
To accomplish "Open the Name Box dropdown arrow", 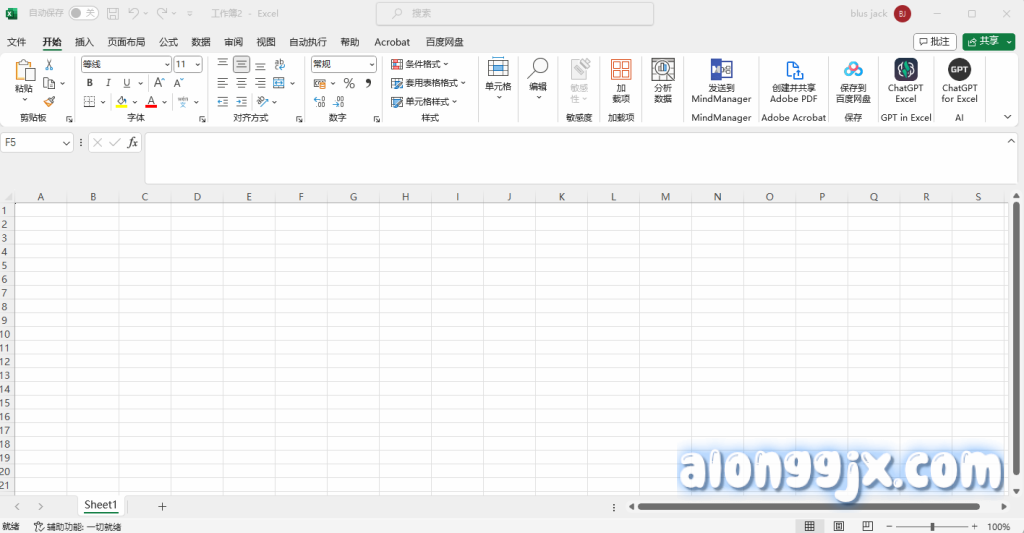I will [67, 143].
